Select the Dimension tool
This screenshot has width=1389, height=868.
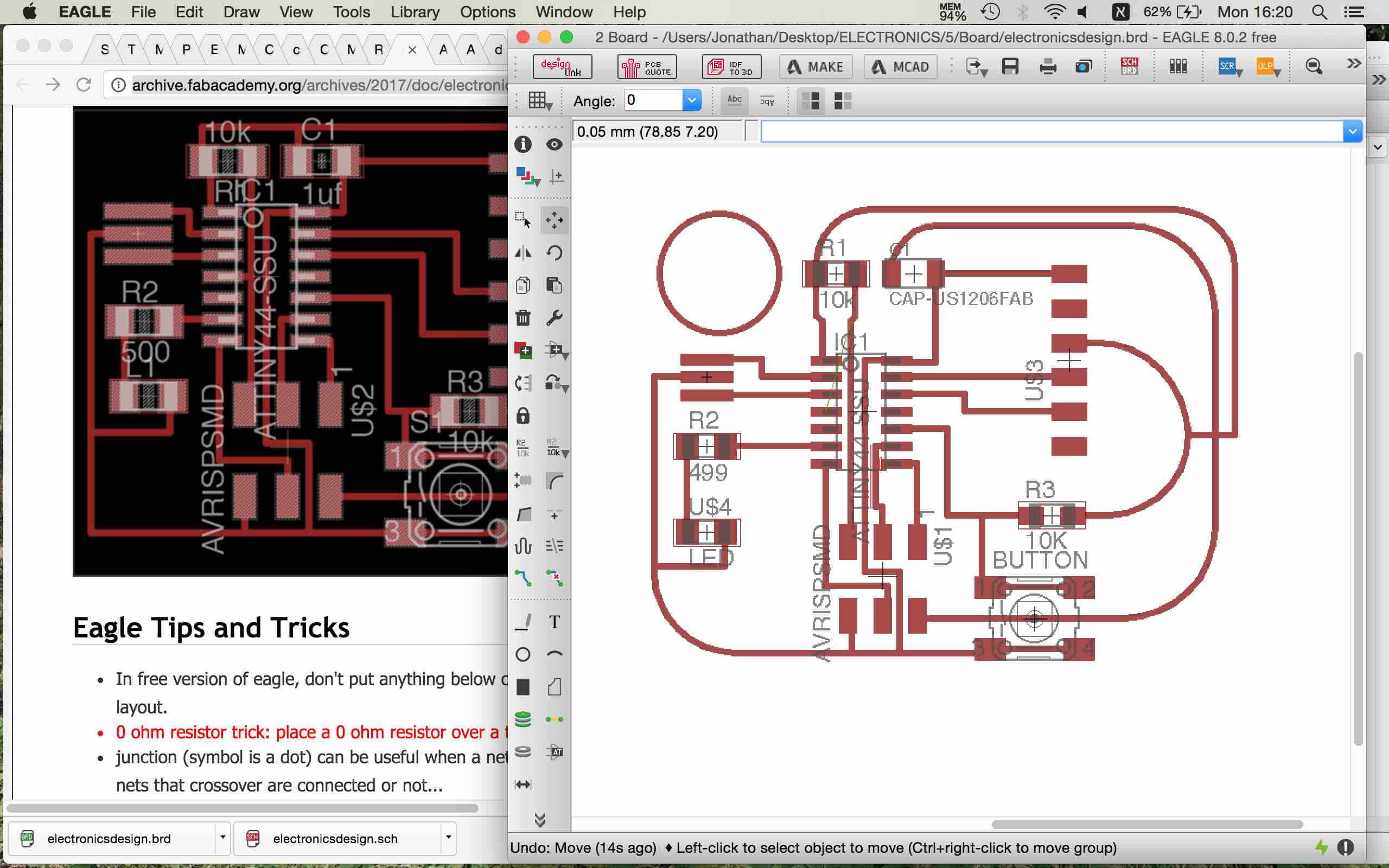pyautogui.click(x=523, y=785)
